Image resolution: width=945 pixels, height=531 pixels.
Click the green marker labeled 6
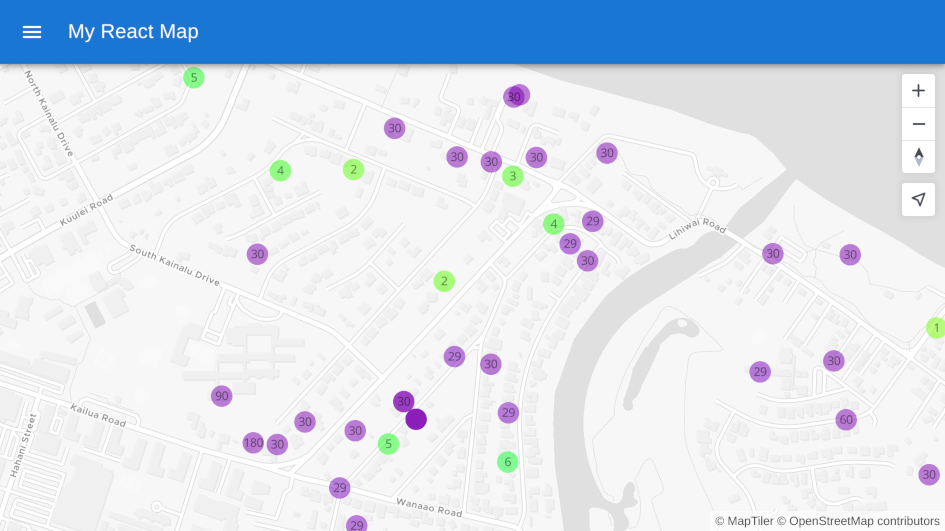click(508, 462)
